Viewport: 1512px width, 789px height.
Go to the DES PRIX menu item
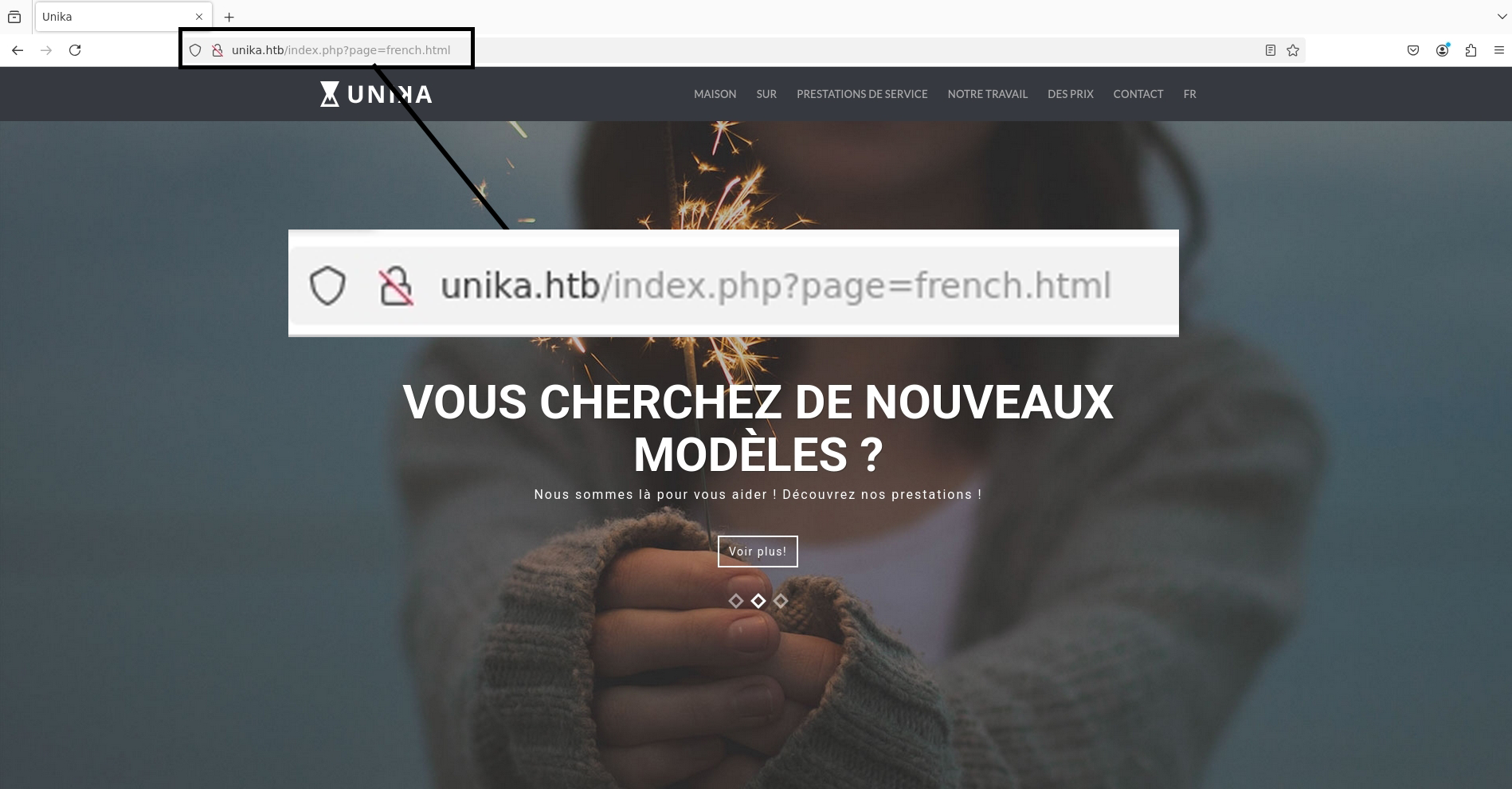point(1070,94)
